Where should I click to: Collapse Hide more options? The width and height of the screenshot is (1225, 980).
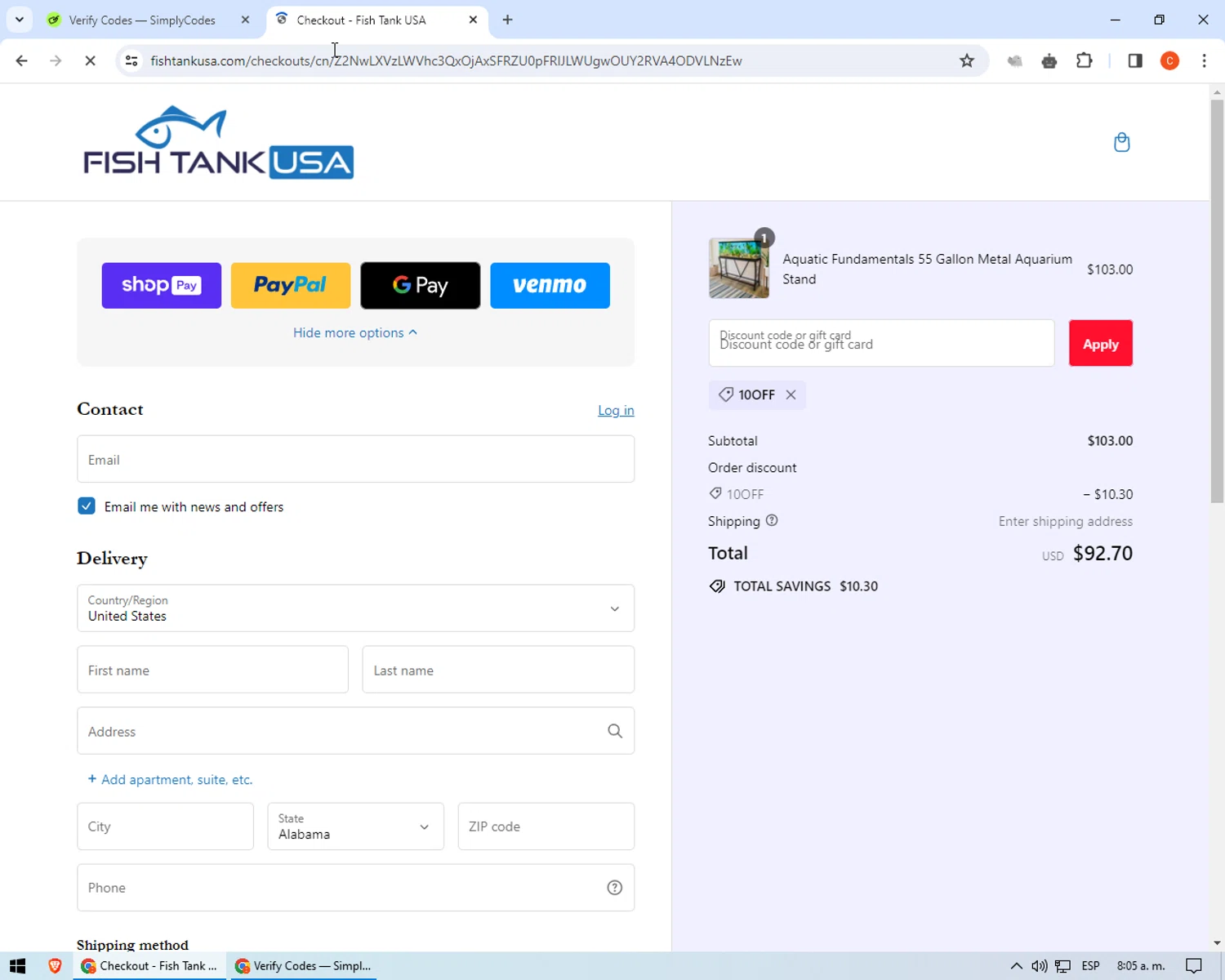coord(355,332)
